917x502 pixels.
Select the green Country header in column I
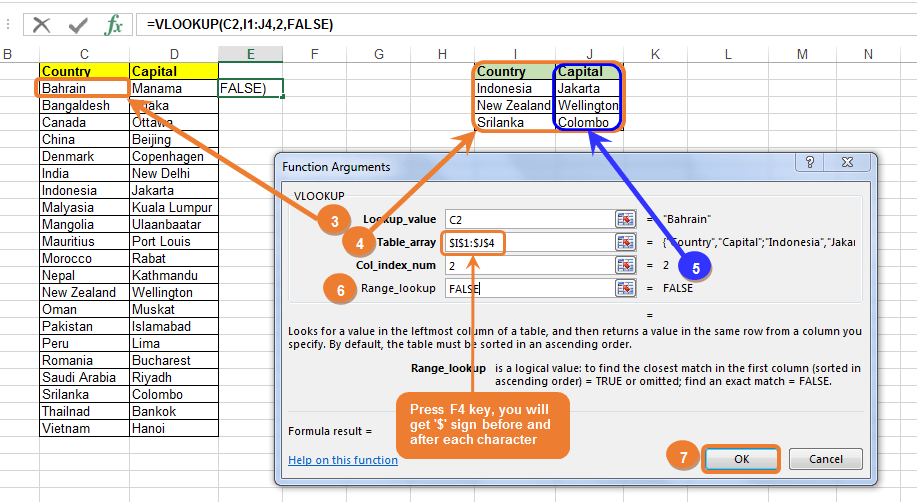(x=515, y=71)
